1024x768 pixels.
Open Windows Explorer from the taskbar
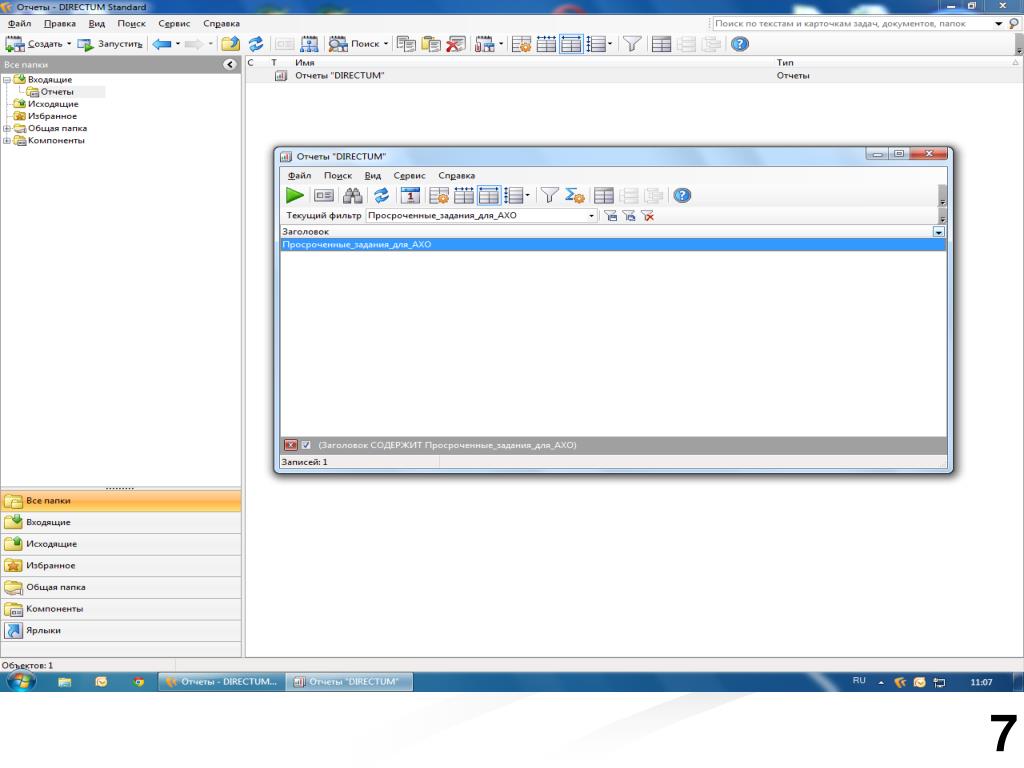65,682
